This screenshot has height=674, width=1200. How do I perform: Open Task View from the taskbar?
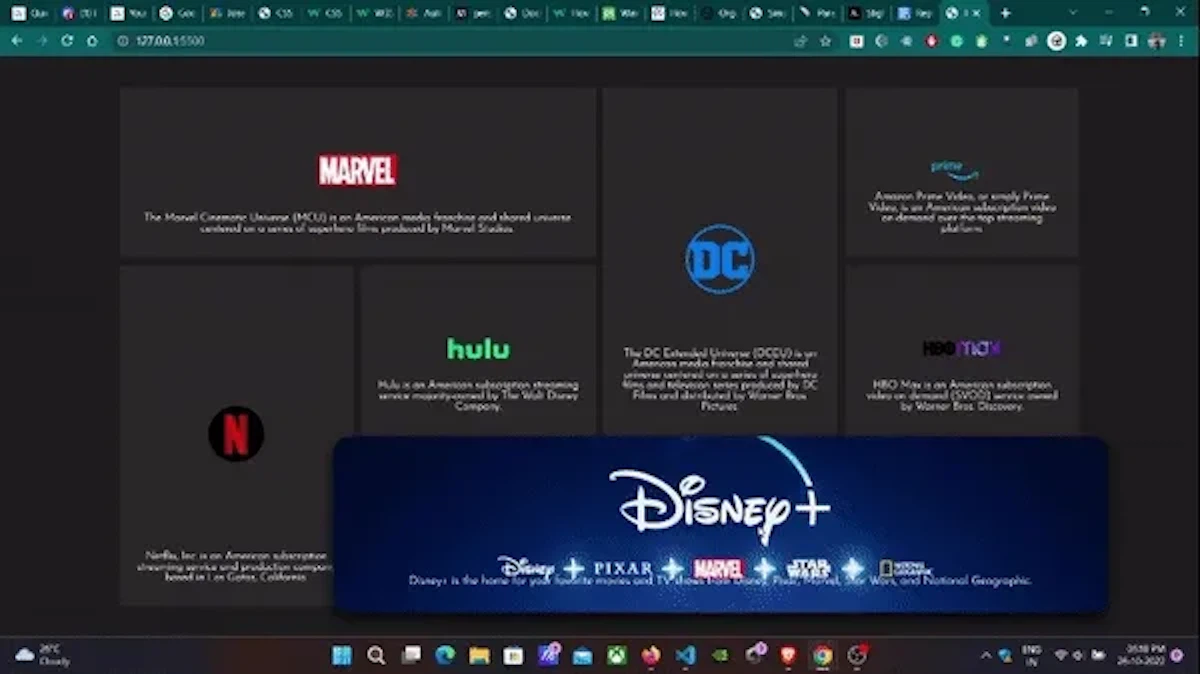(x=411, y=655)
